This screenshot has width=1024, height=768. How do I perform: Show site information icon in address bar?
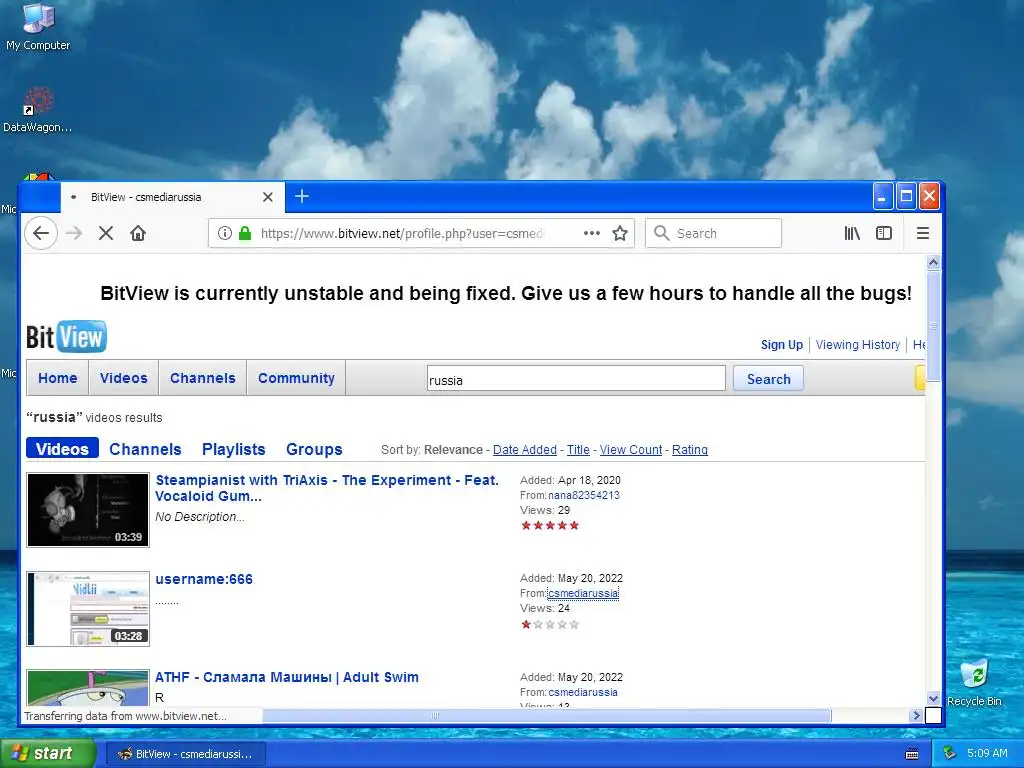point(225,233)
